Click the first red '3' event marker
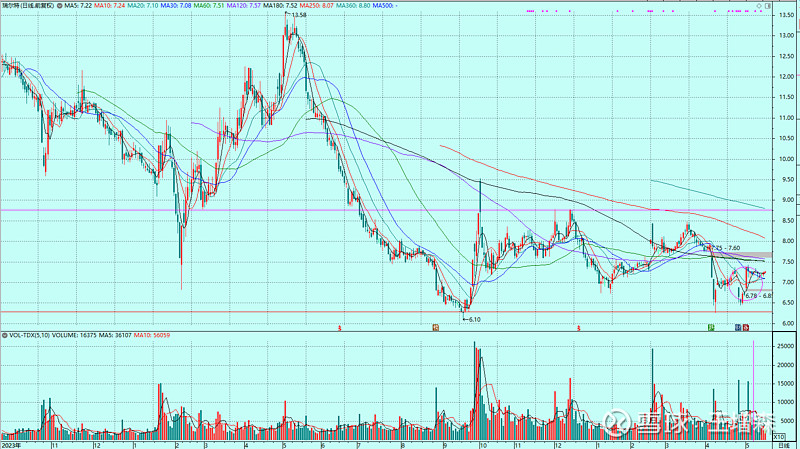800x449 pixels. [340, 327]
